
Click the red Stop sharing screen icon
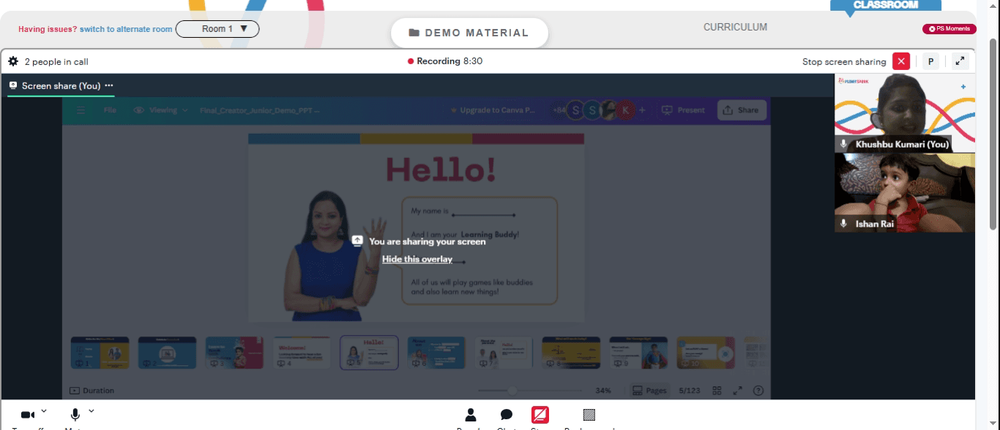tap(540, 415)
